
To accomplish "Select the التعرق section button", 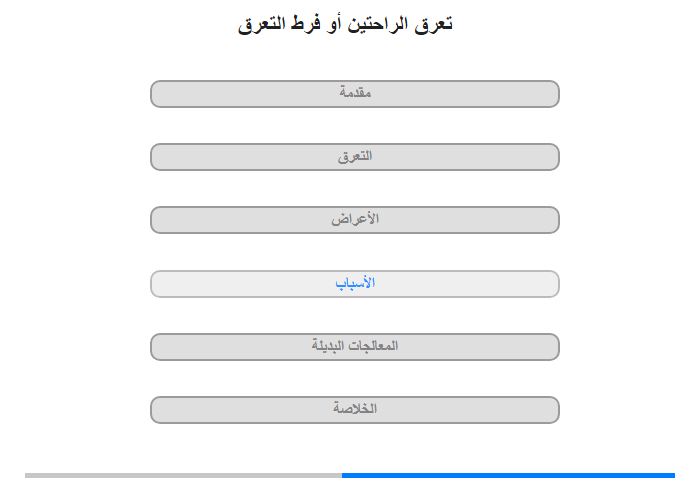I will (x=355, y=157).
